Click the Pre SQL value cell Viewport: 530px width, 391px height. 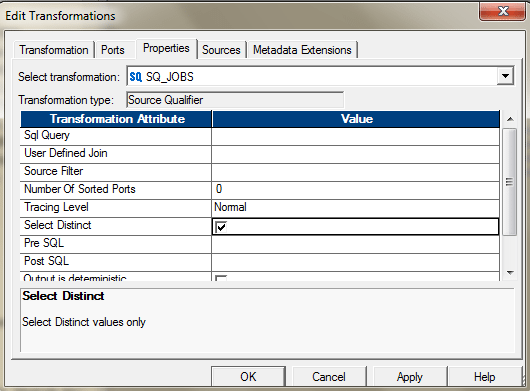point(356,244)
